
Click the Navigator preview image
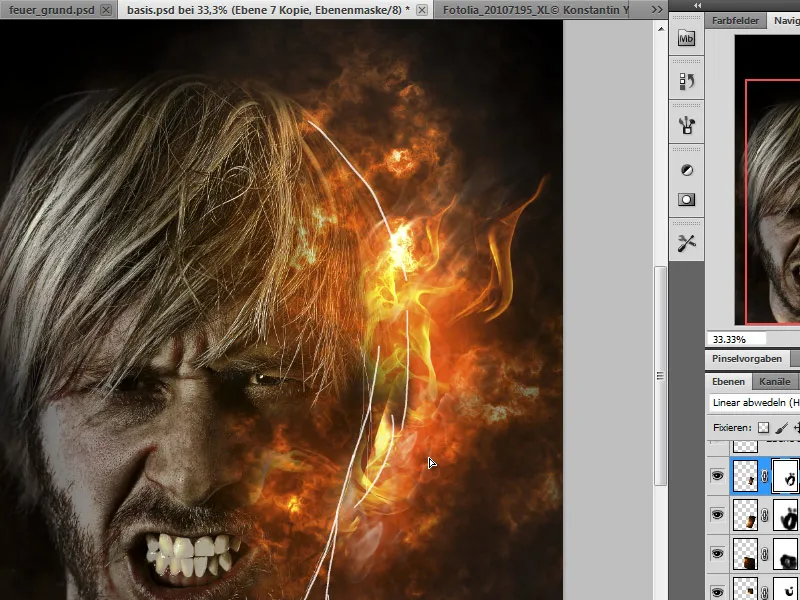coord(767,180)
